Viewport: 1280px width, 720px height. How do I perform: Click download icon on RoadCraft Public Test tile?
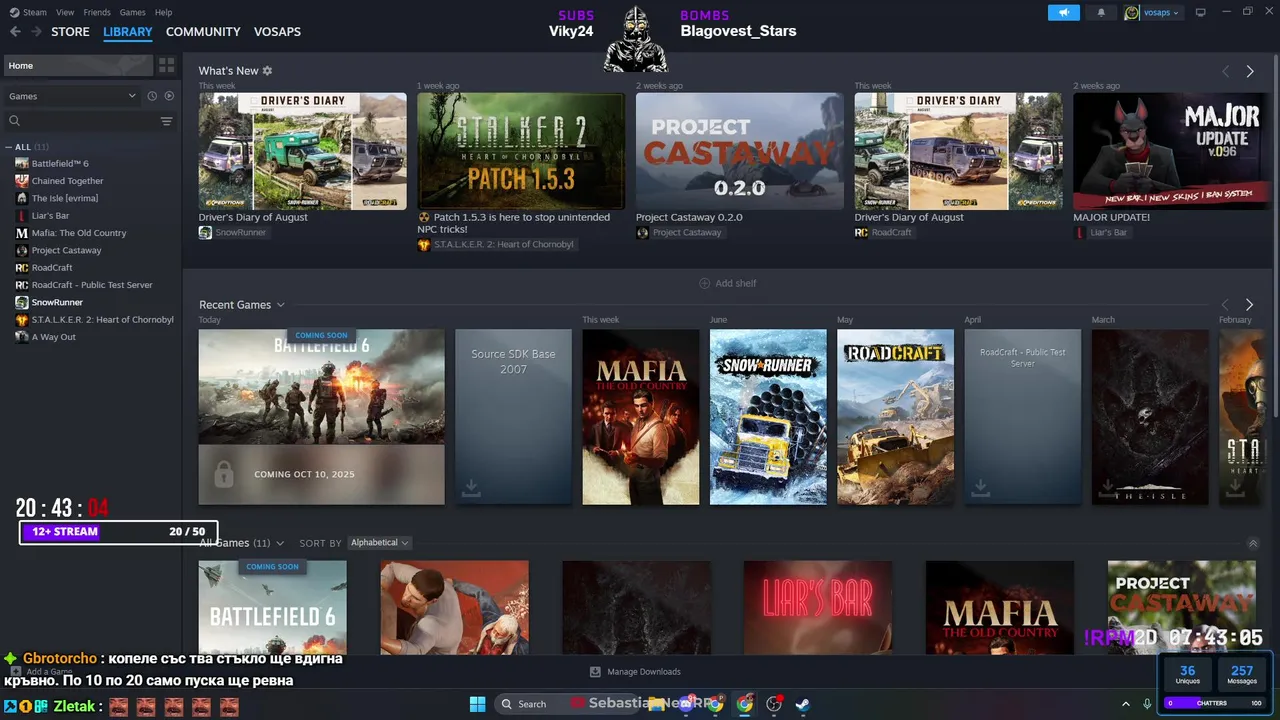980,487
